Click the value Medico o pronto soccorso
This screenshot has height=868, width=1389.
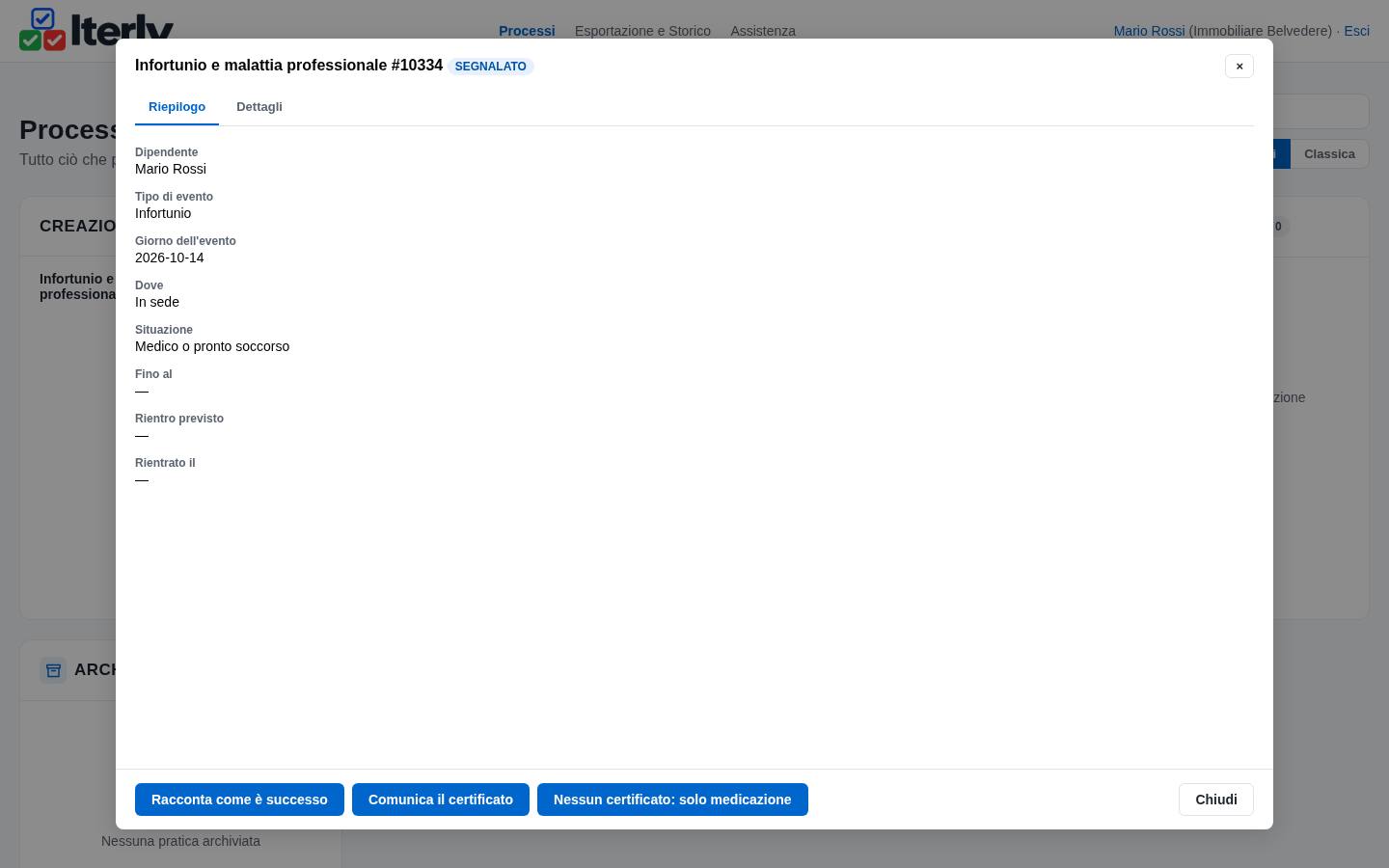tap(212, 346)
